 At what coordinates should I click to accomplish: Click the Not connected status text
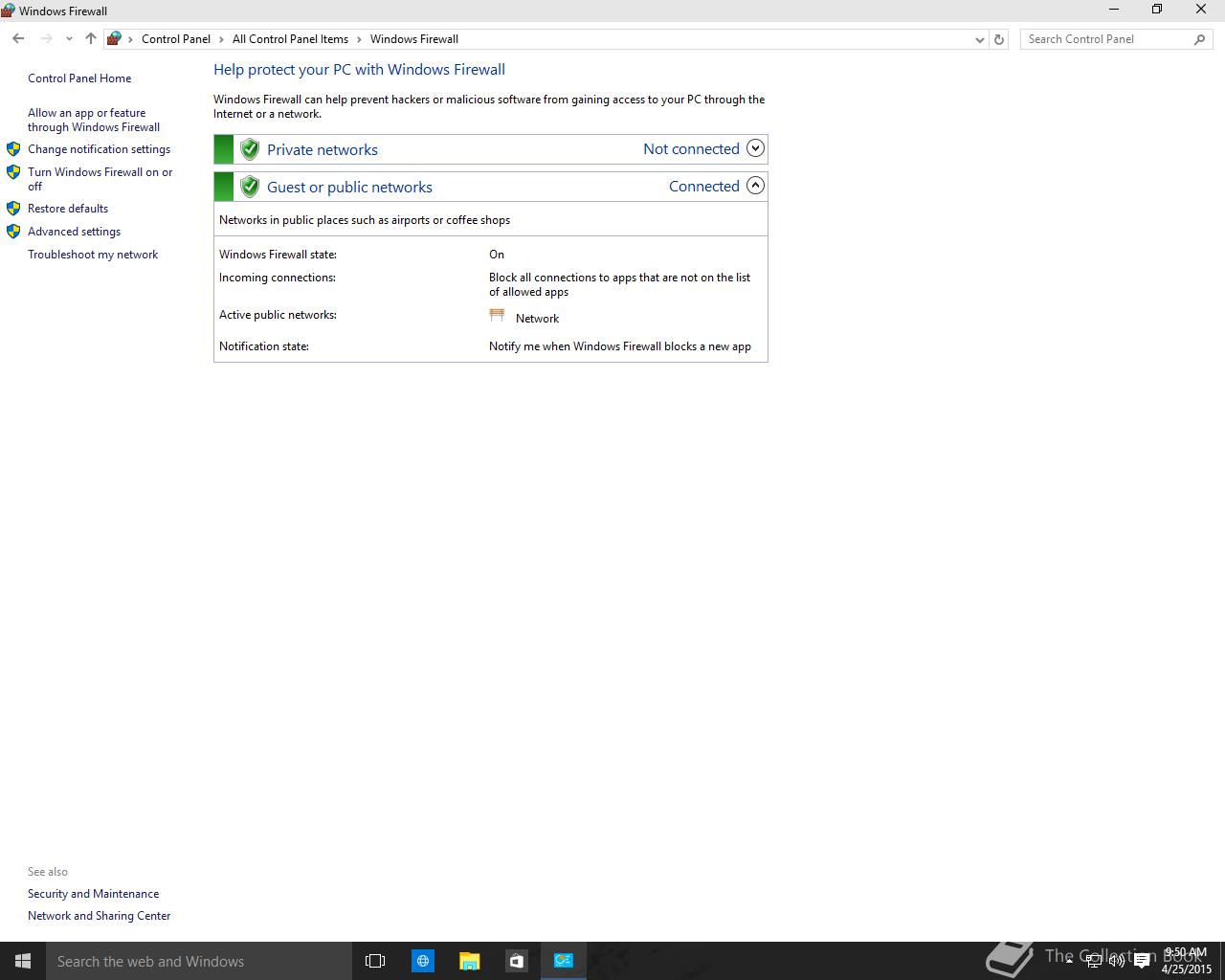point(691,149)
